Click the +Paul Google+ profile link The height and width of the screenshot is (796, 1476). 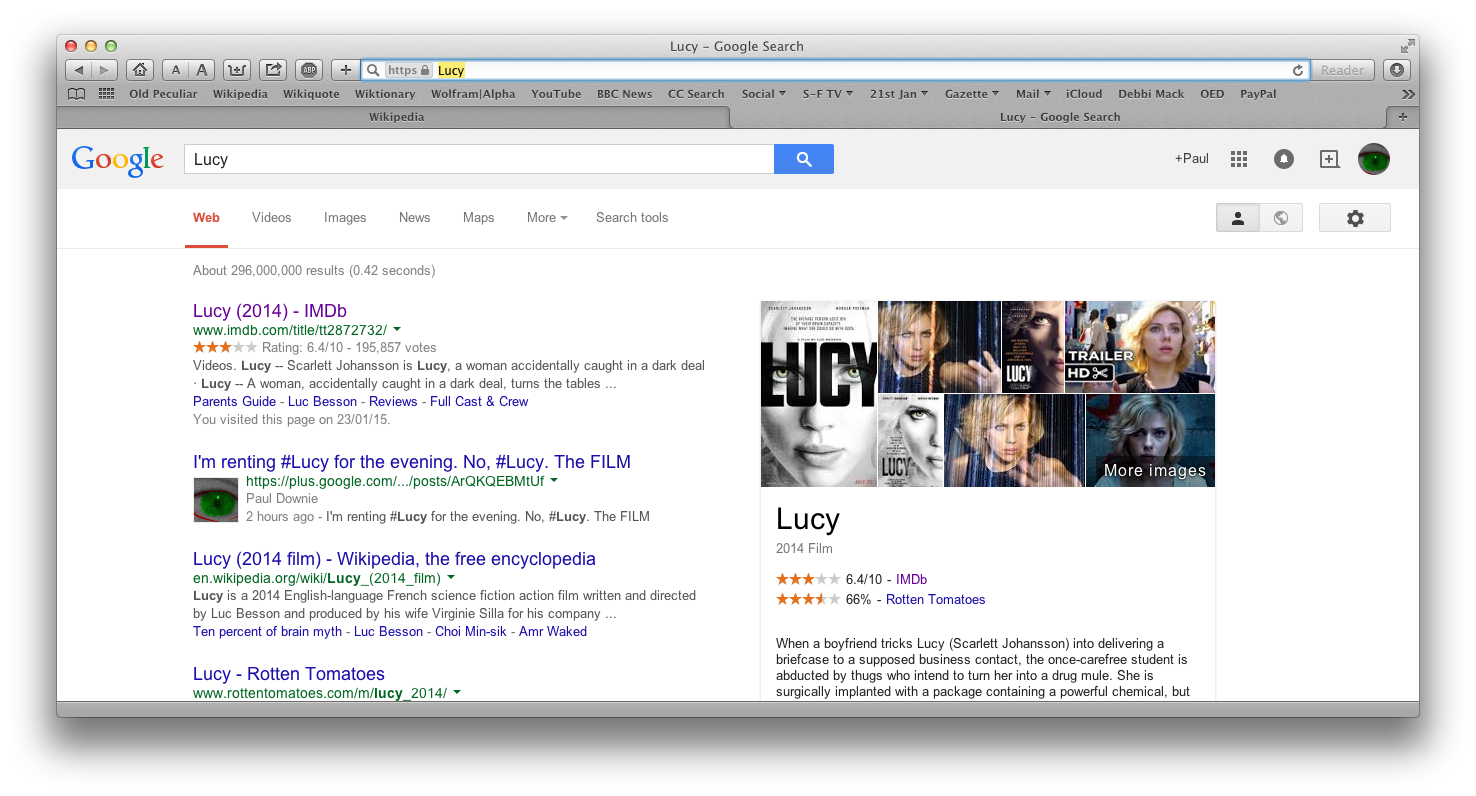(x=1191, y=159)
